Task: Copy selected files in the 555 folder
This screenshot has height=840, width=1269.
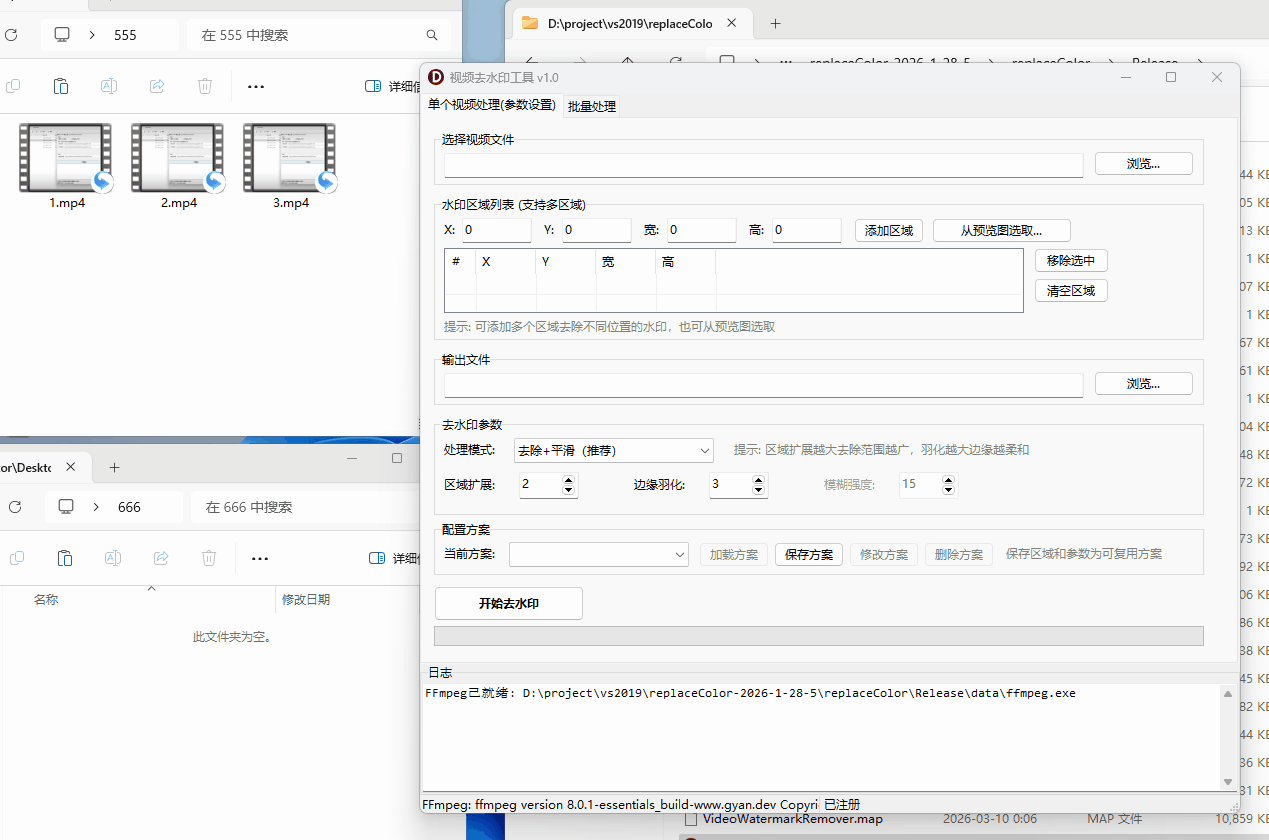Action: coord(13,86)
